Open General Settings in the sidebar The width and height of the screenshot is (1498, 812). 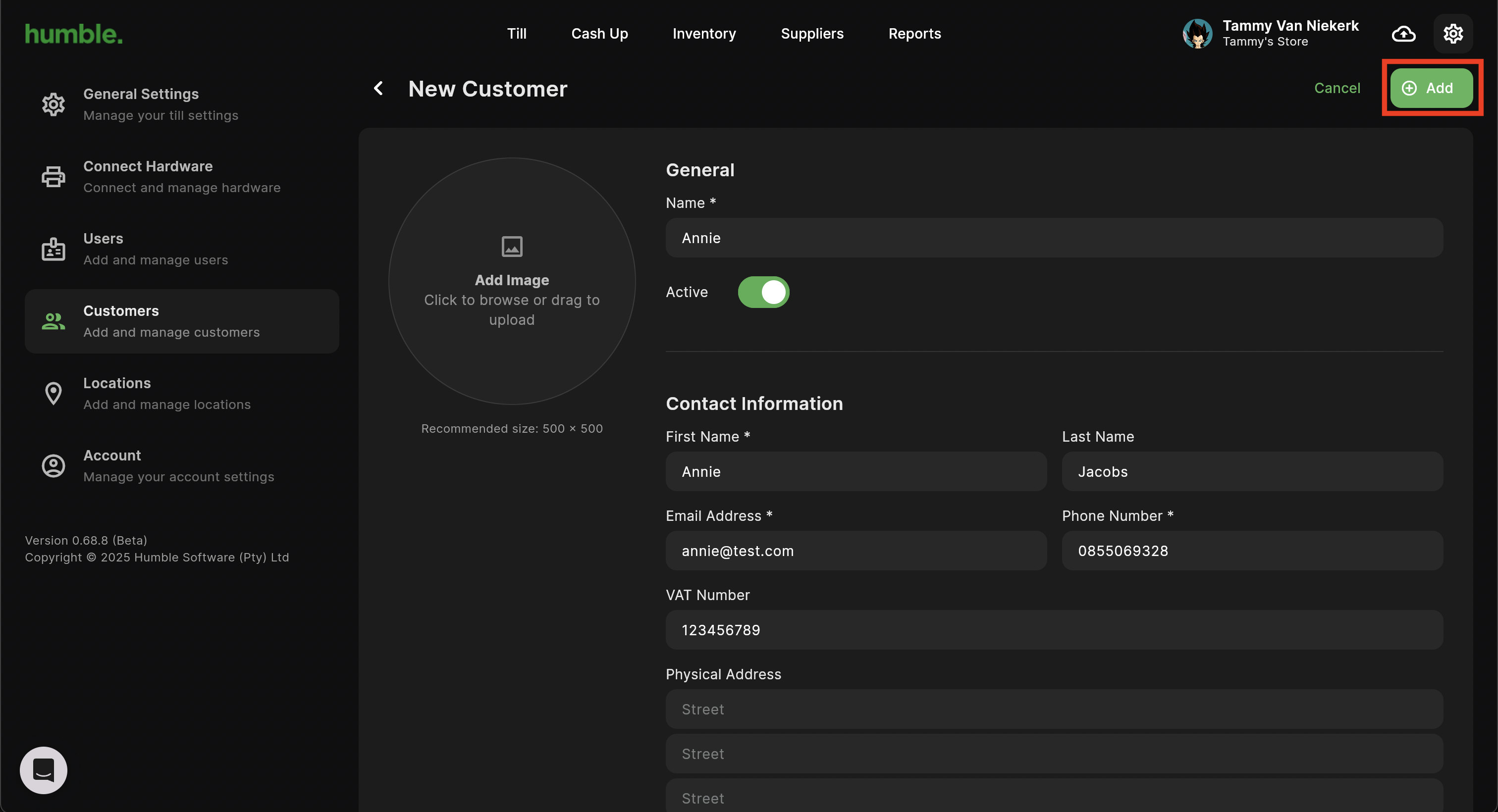tap(182, 104)
